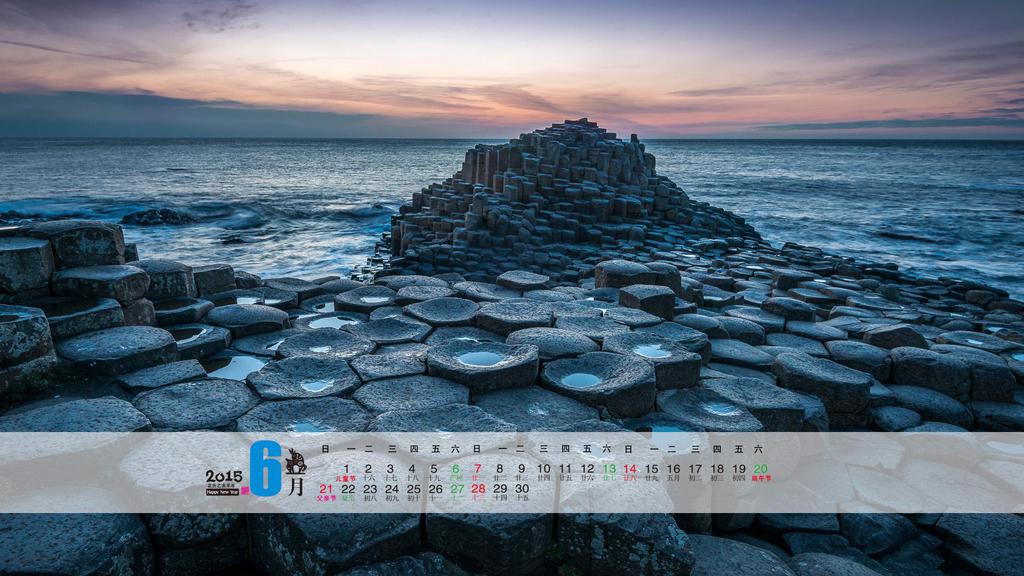
Task: Select green date 20 Dragon Boat Festival
Action: pos(761,469)
